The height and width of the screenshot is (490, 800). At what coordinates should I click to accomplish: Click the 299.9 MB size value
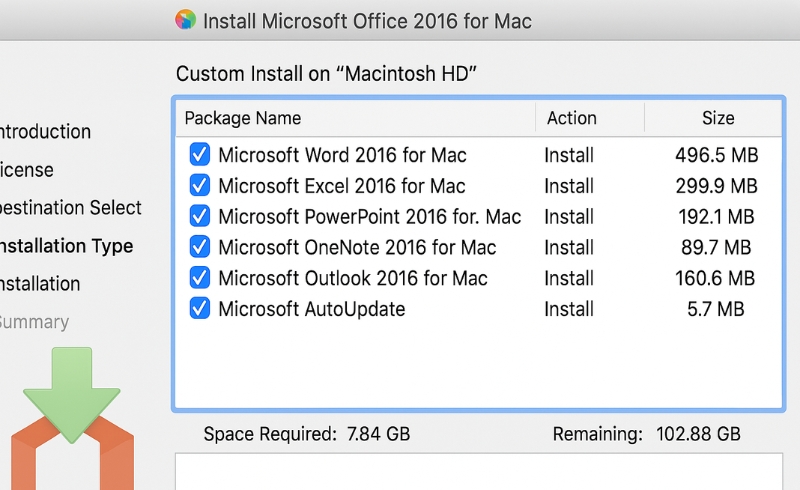pyautogui.click(x=717, y=186)
